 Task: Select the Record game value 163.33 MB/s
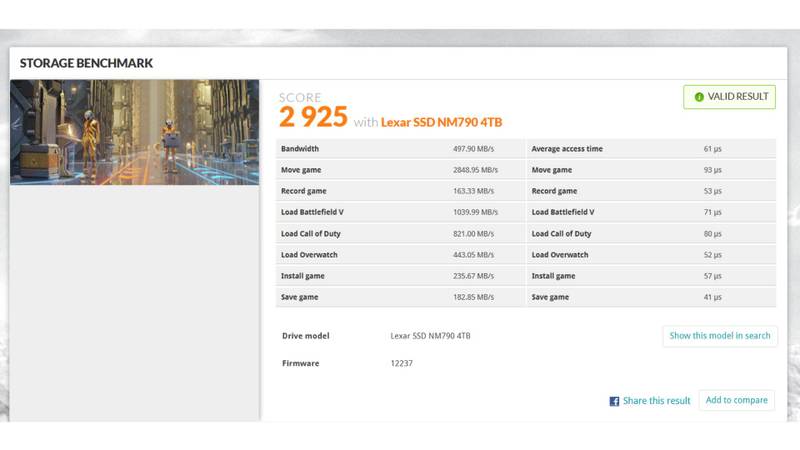473,191
